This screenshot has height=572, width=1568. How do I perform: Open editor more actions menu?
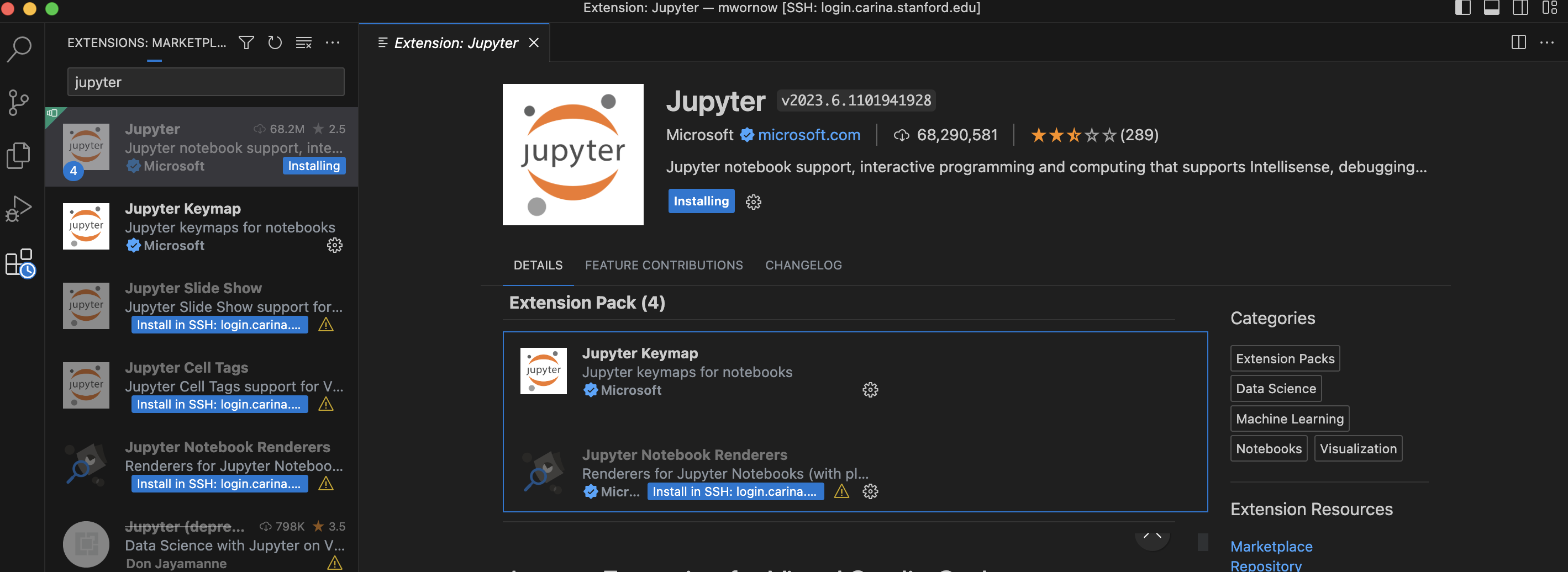(x=1546, y=43)
